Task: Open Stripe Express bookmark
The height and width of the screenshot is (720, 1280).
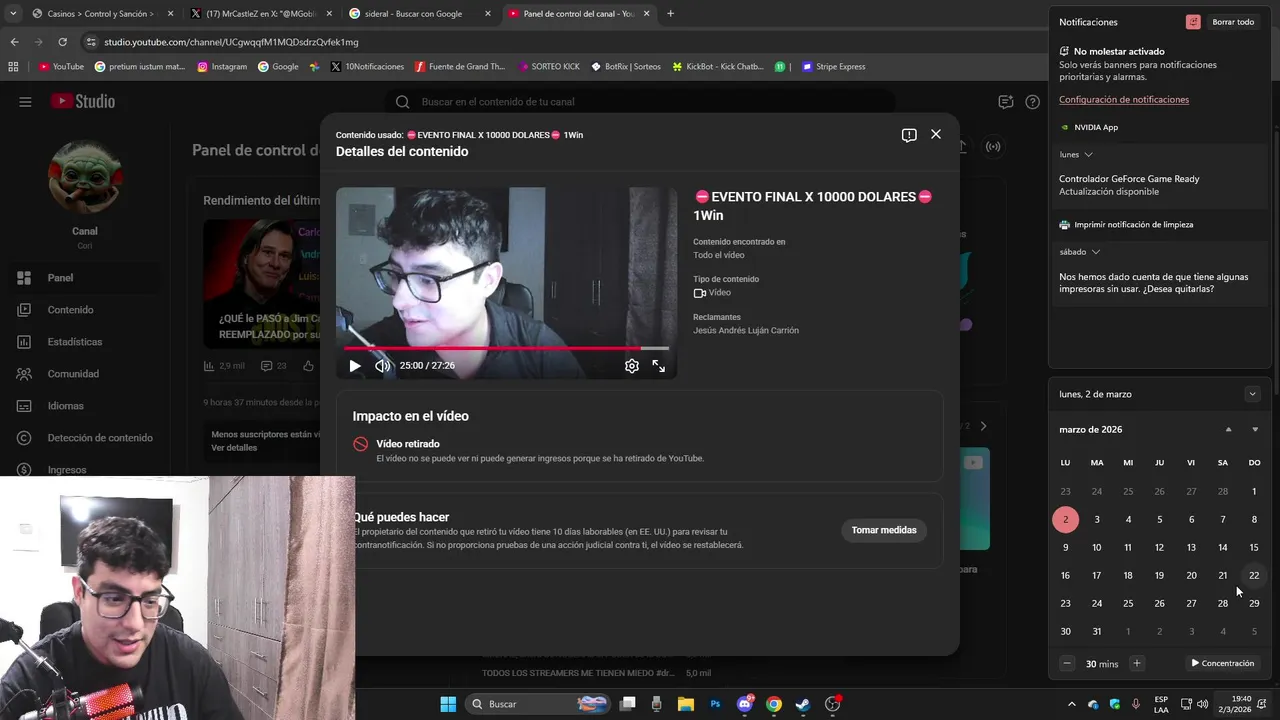Action: click(833, 67)
